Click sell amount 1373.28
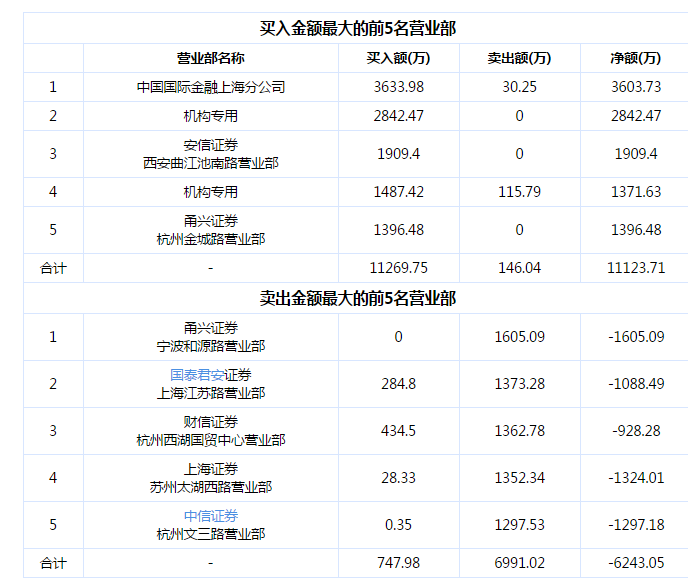 click(520, 384)
